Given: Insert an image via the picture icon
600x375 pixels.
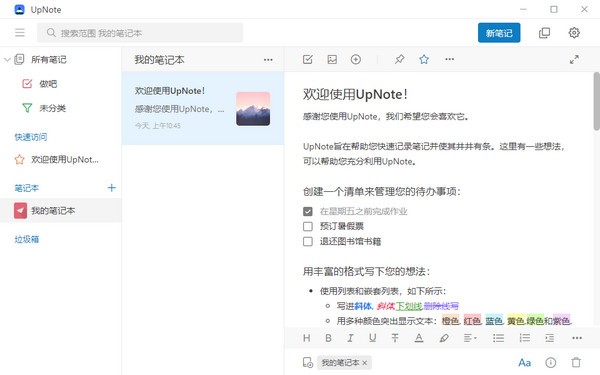Looking at the screenshot, I should tap(332, 59).
